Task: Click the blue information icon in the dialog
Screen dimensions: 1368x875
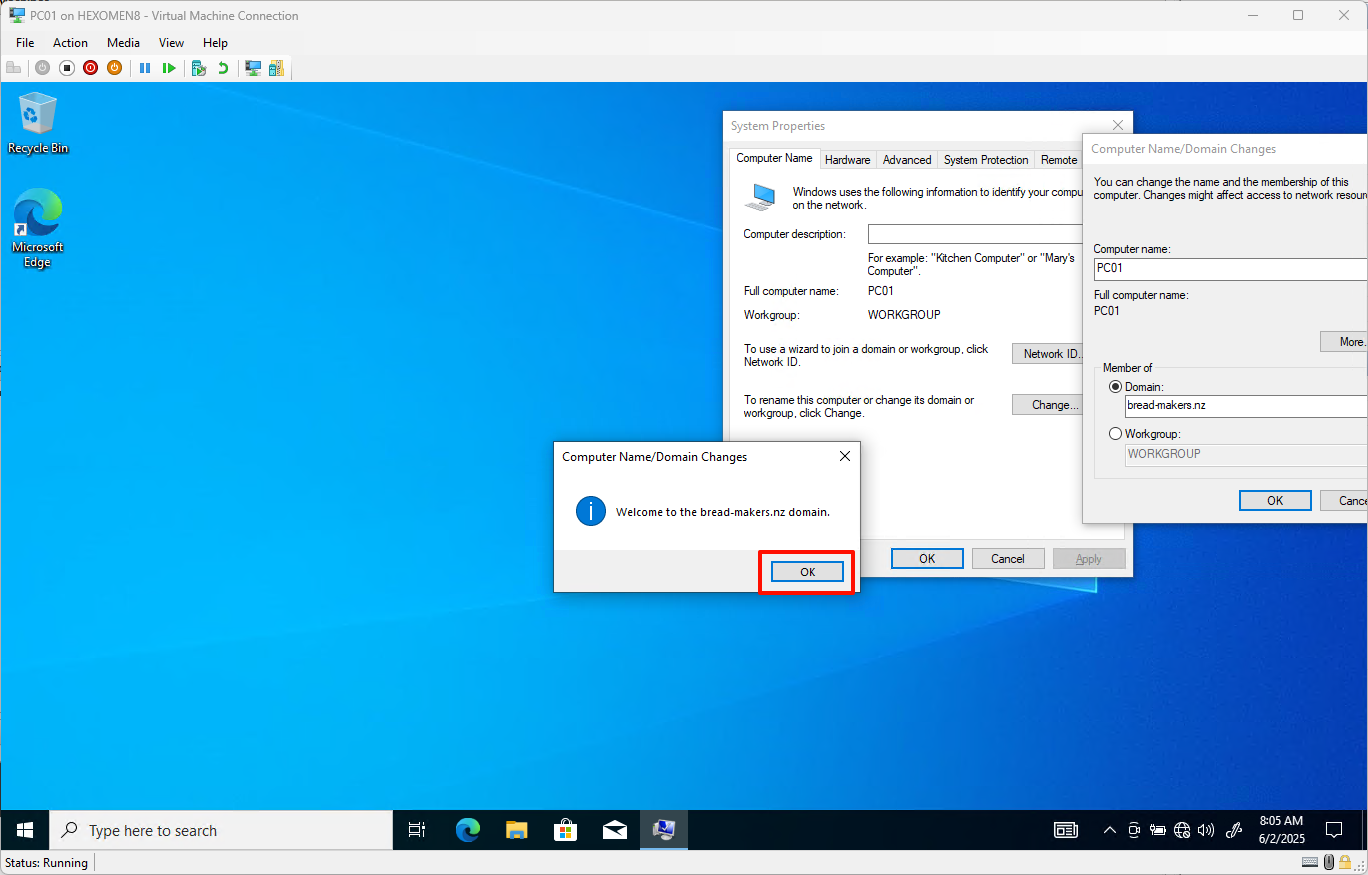Action: [x=591, y=511]
